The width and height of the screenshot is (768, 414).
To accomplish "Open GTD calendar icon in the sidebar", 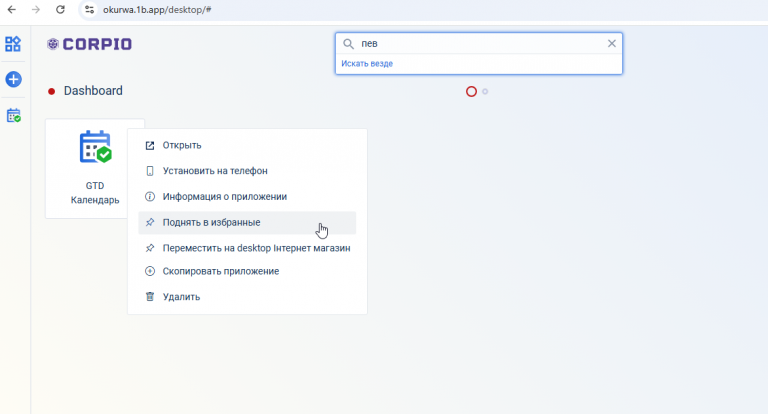I will [x=13, y=116].
